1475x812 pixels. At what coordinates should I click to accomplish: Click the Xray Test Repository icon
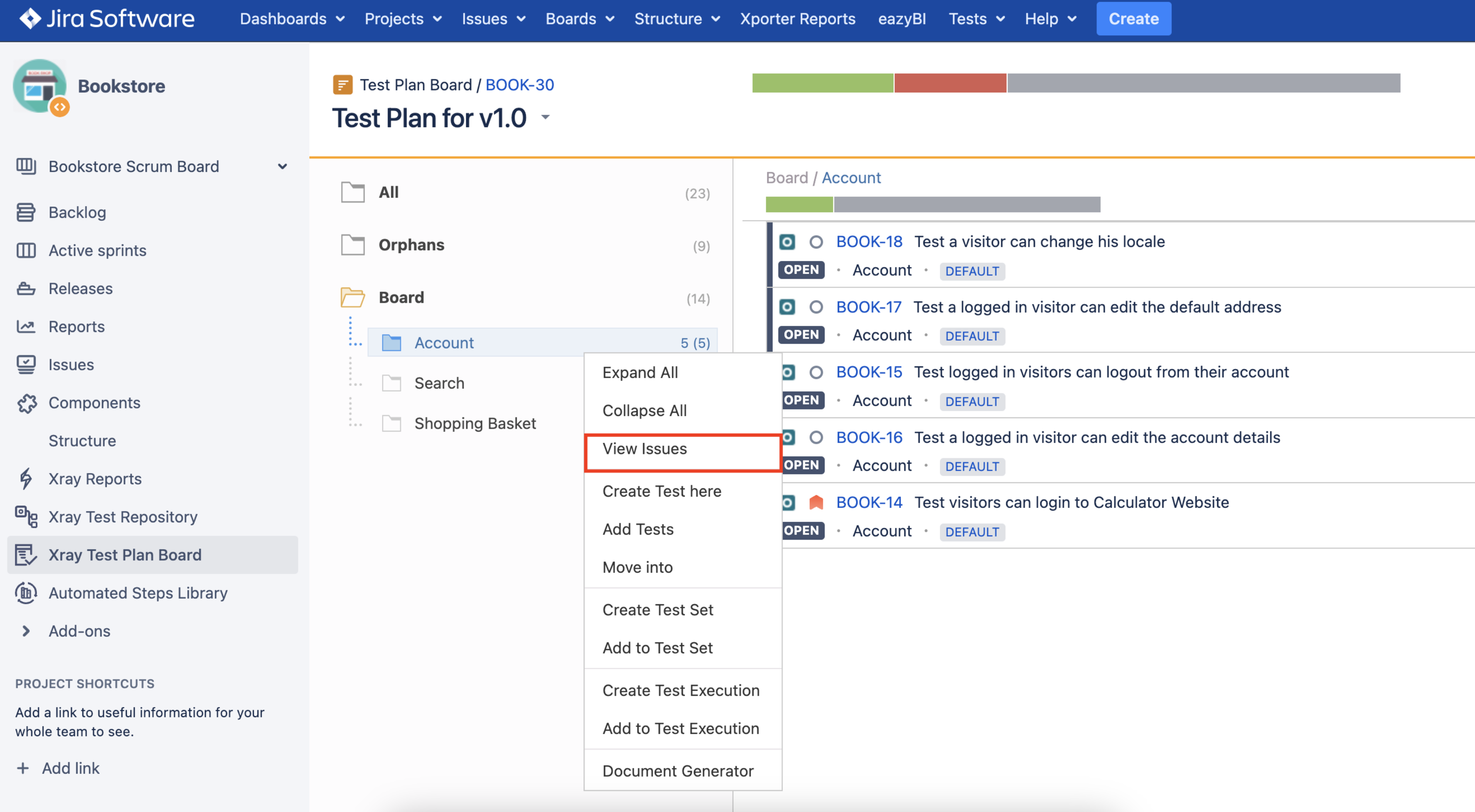26,517
